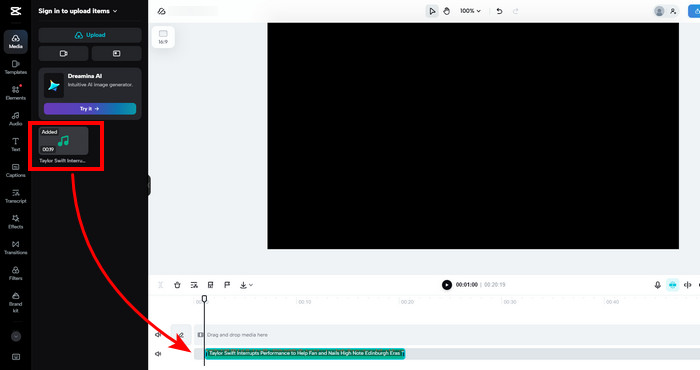Select the hand pan tool
This screenshot has width=700, height=370.
point(446,11)
